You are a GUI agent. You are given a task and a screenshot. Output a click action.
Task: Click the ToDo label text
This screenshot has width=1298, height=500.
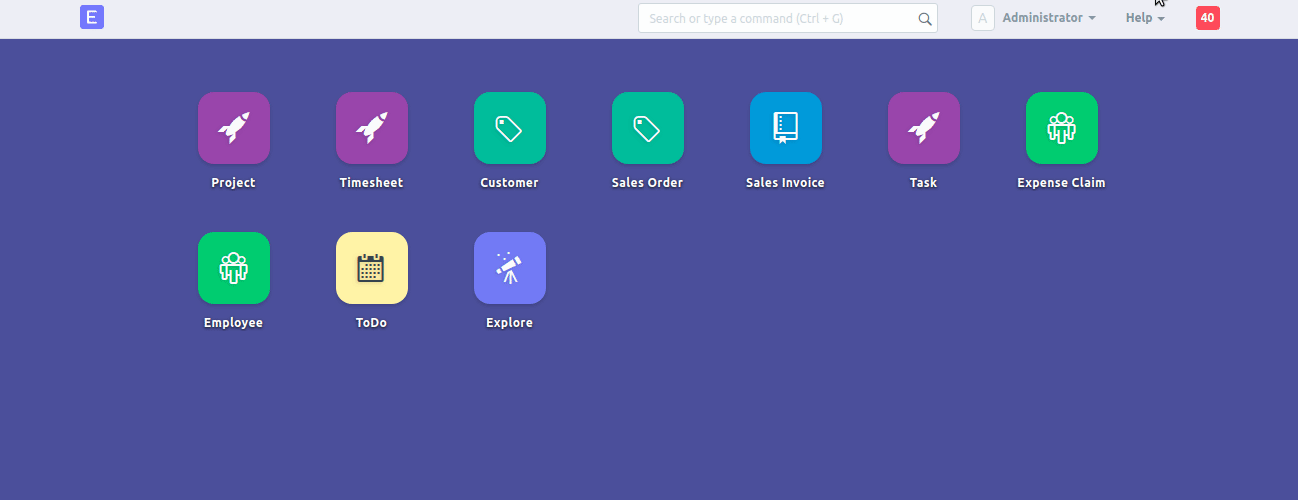[x=371, y=323]
